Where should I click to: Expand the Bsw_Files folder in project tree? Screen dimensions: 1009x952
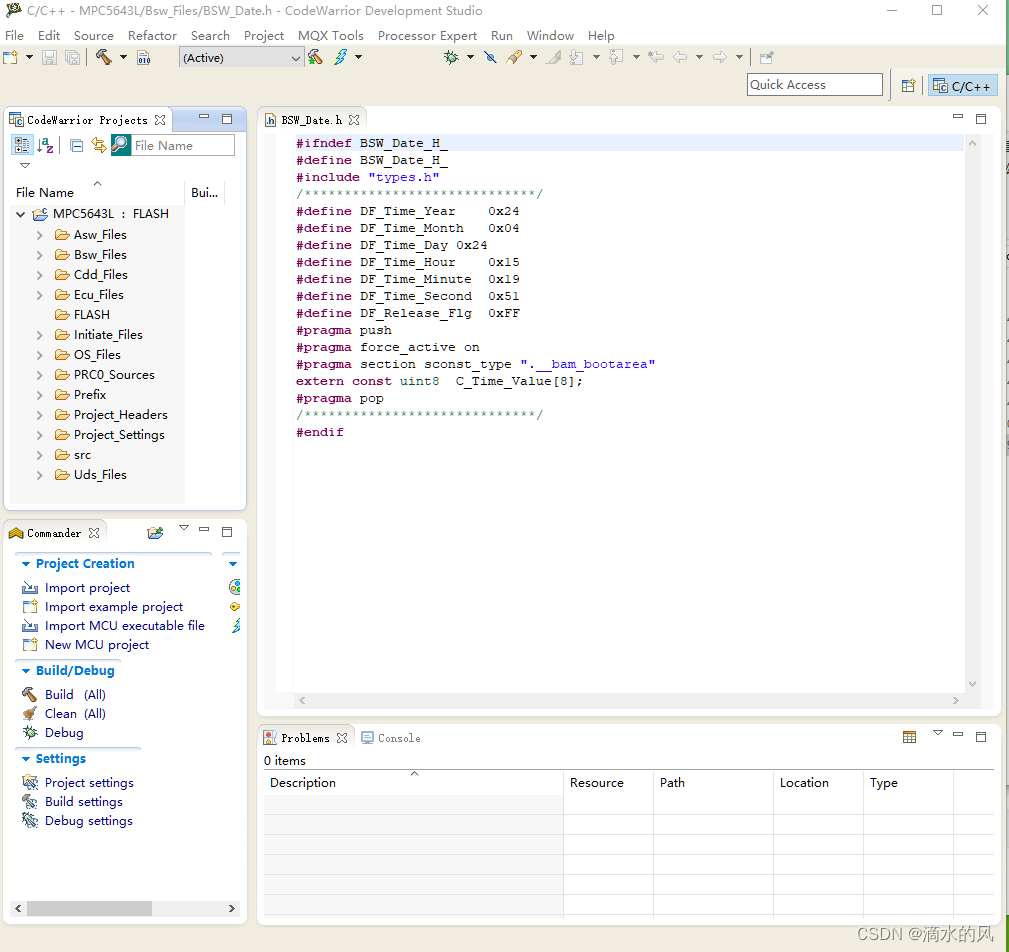39,255
